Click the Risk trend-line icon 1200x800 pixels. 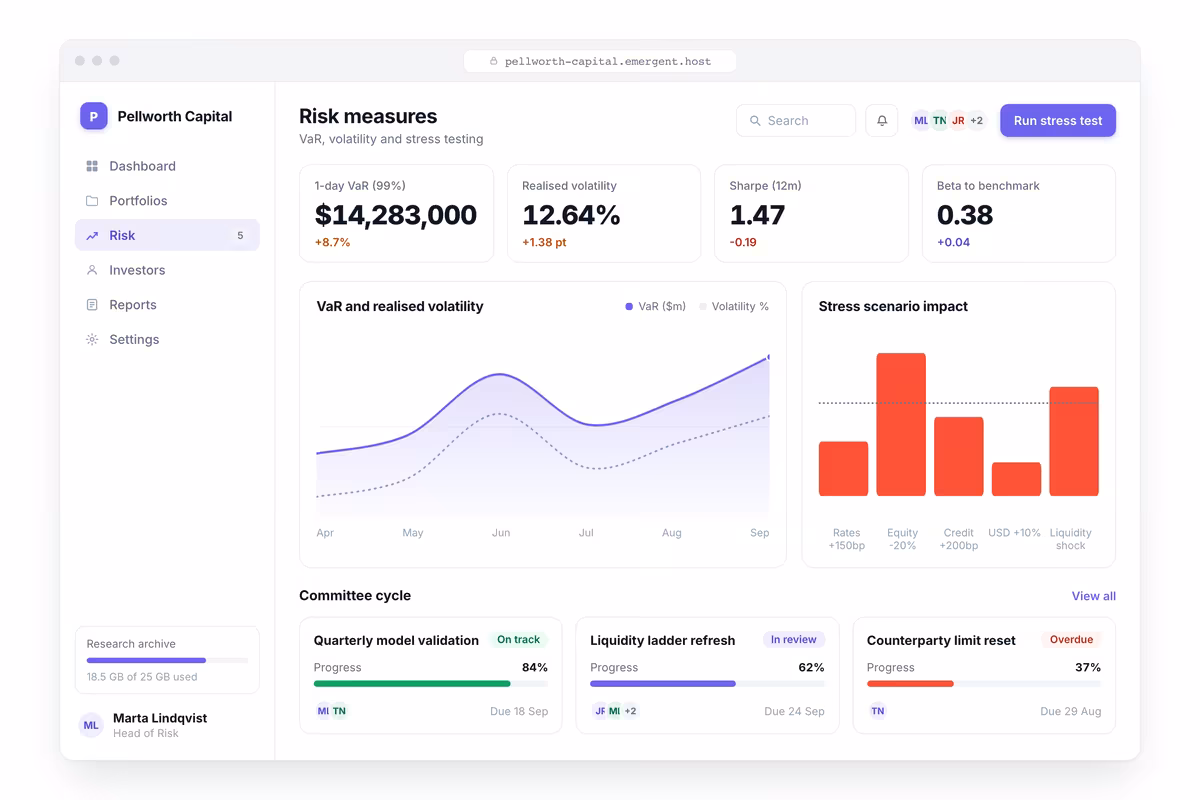92,236
